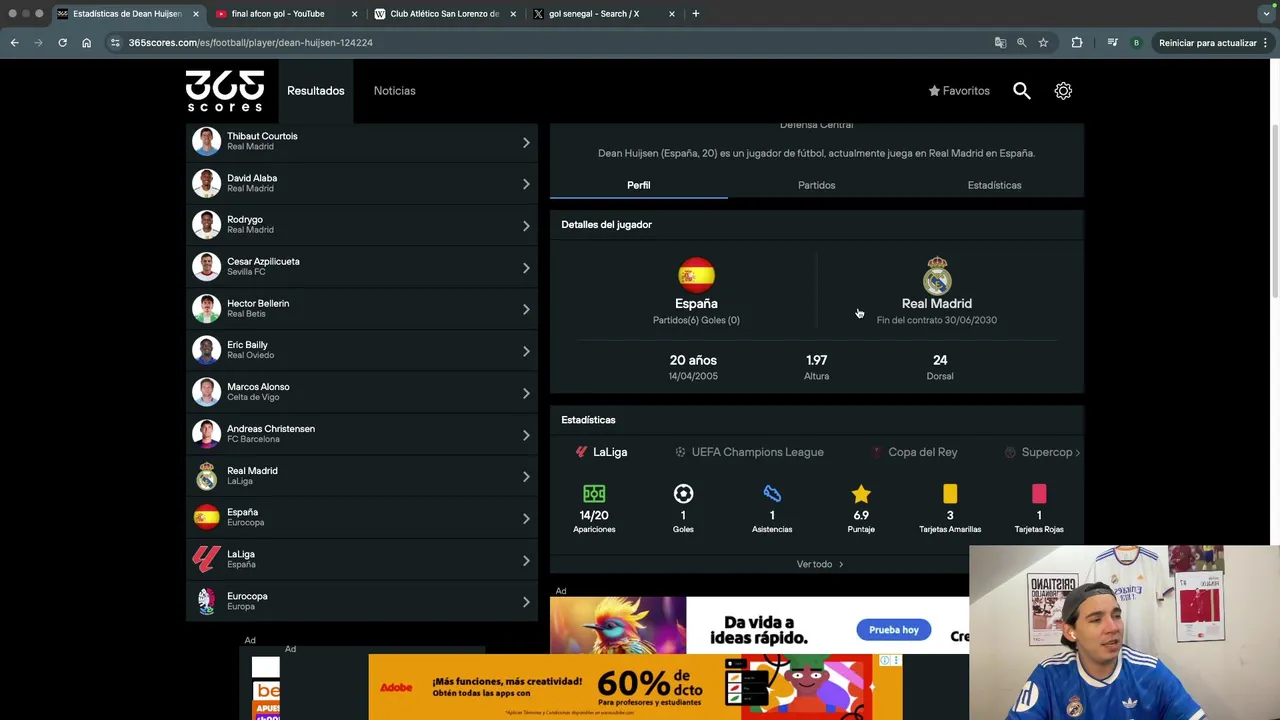Click David Alaba player photo

click(207, 183)
